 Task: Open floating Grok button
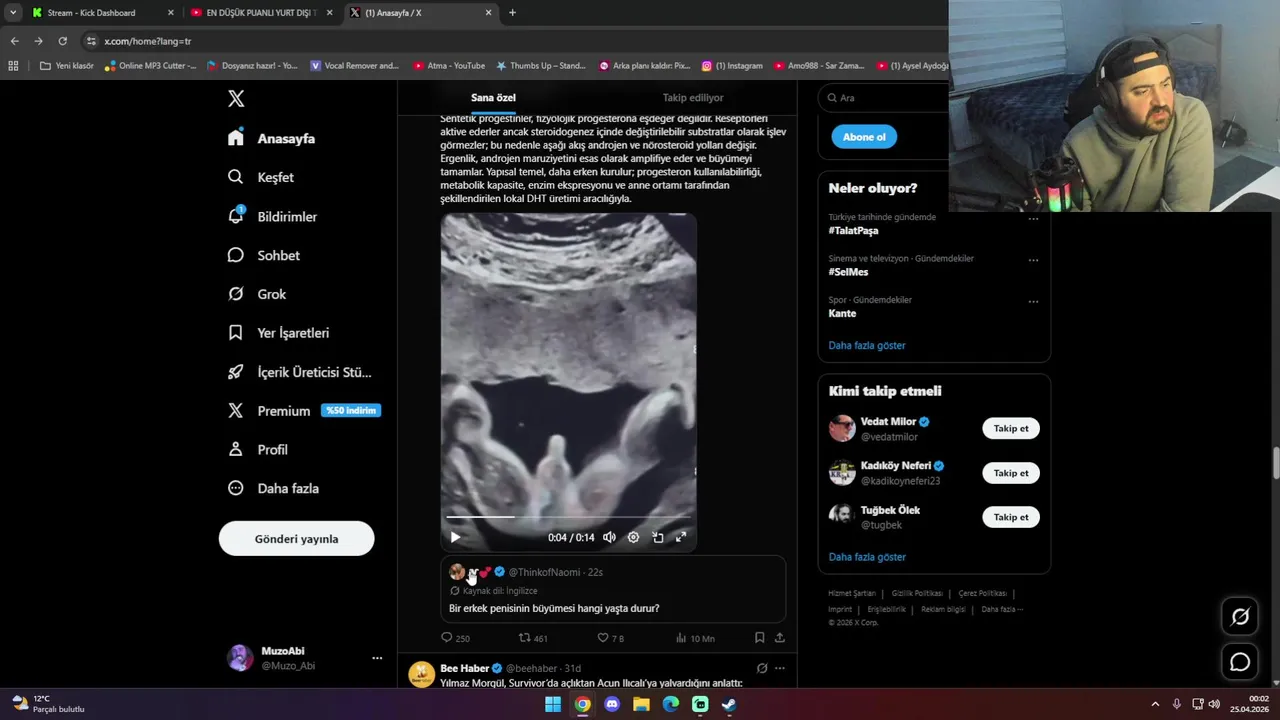click(x=1240, y=617)
